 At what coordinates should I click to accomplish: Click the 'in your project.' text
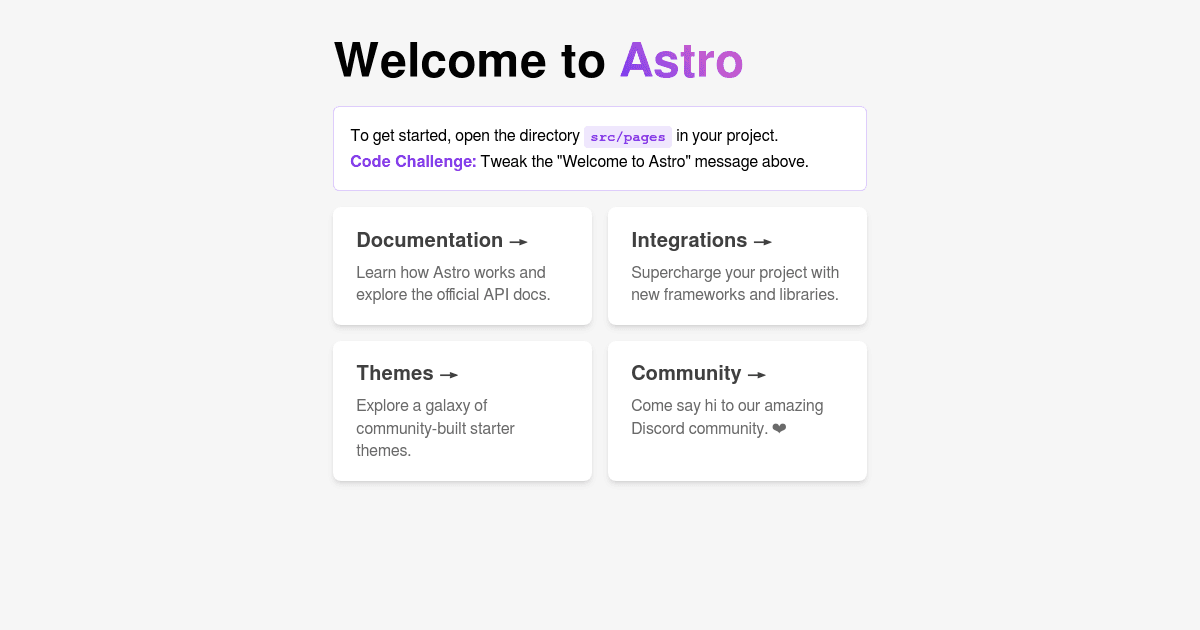[727, 136]
